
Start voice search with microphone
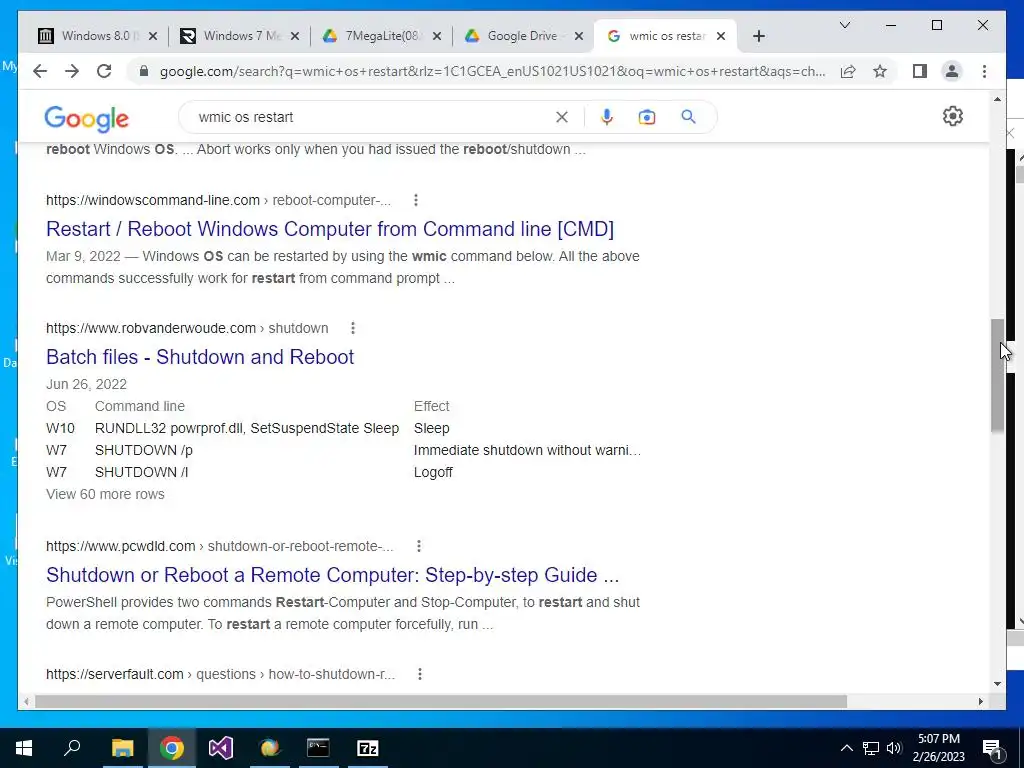(x=607, y=117)
